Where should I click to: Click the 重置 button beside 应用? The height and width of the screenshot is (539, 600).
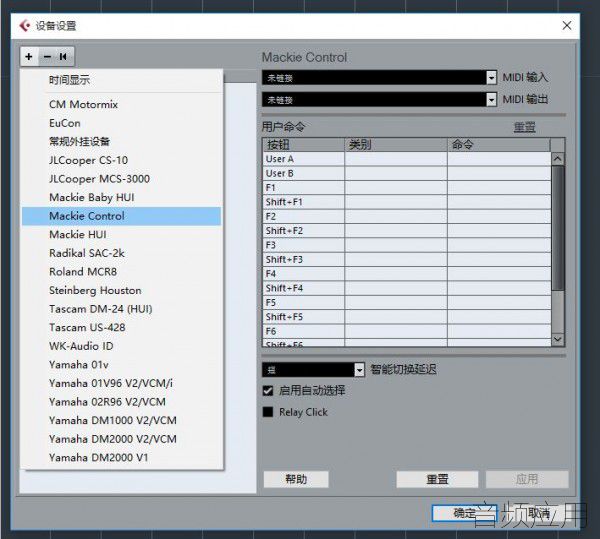[x=437, y=479]
